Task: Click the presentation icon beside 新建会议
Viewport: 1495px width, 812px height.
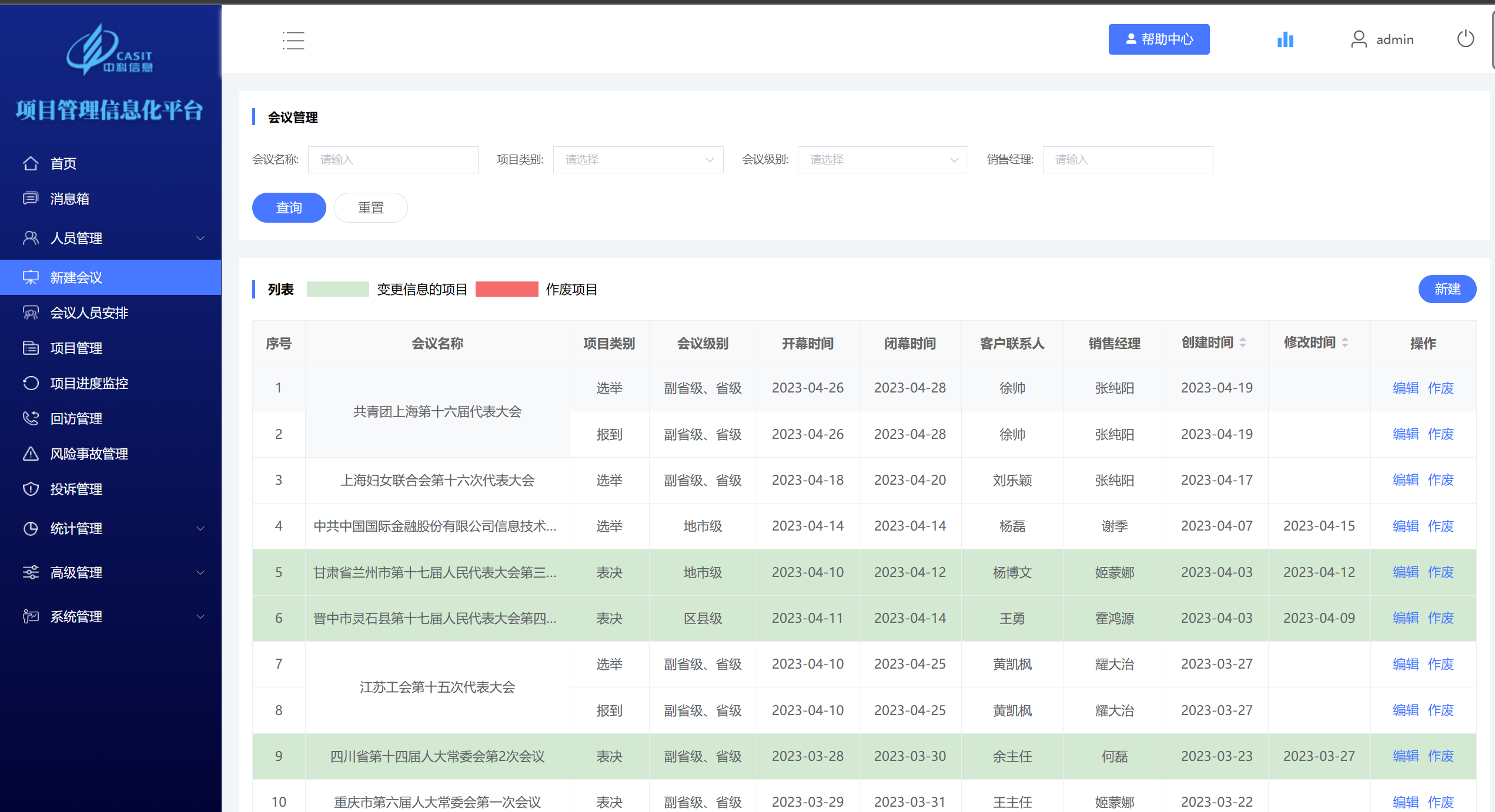Action: [x=31, y=277]
